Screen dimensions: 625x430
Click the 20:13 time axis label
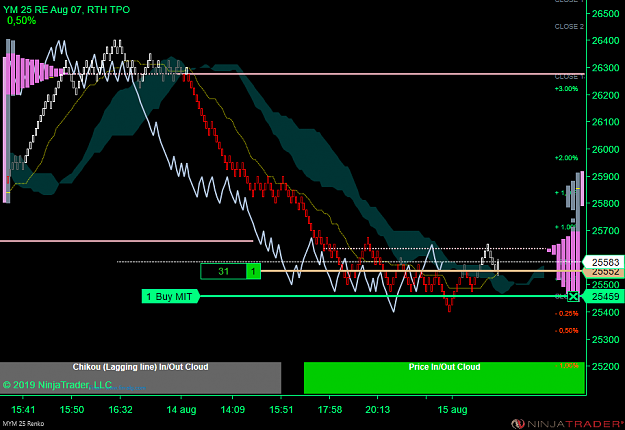[378, 410]
